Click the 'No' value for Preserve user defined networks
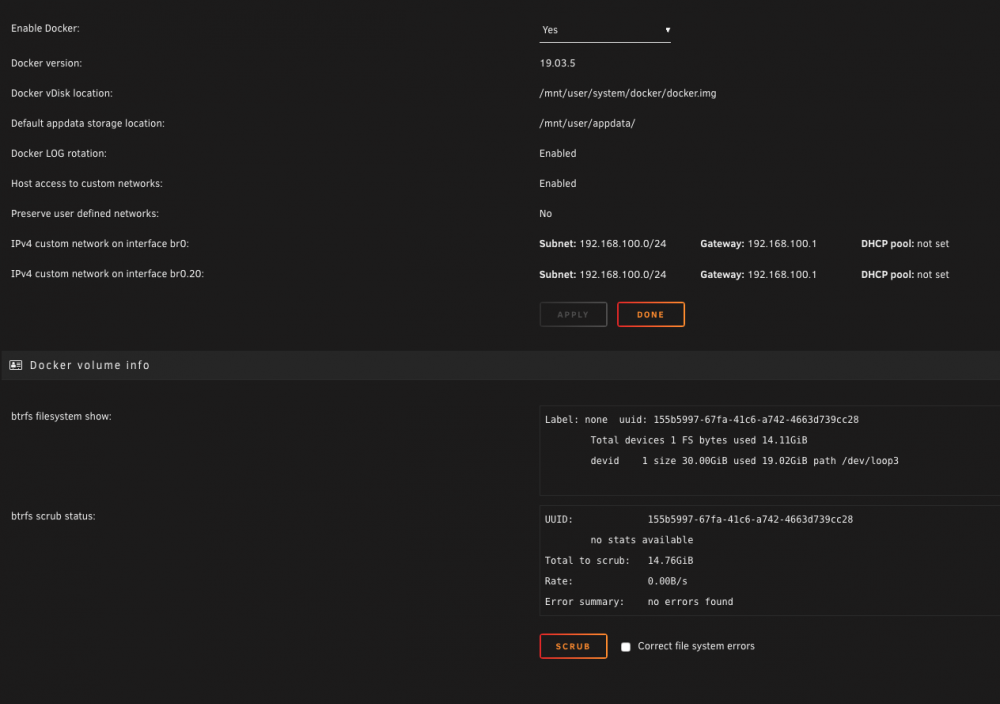This screenshot has width=1000, height=704. point(545,214)
